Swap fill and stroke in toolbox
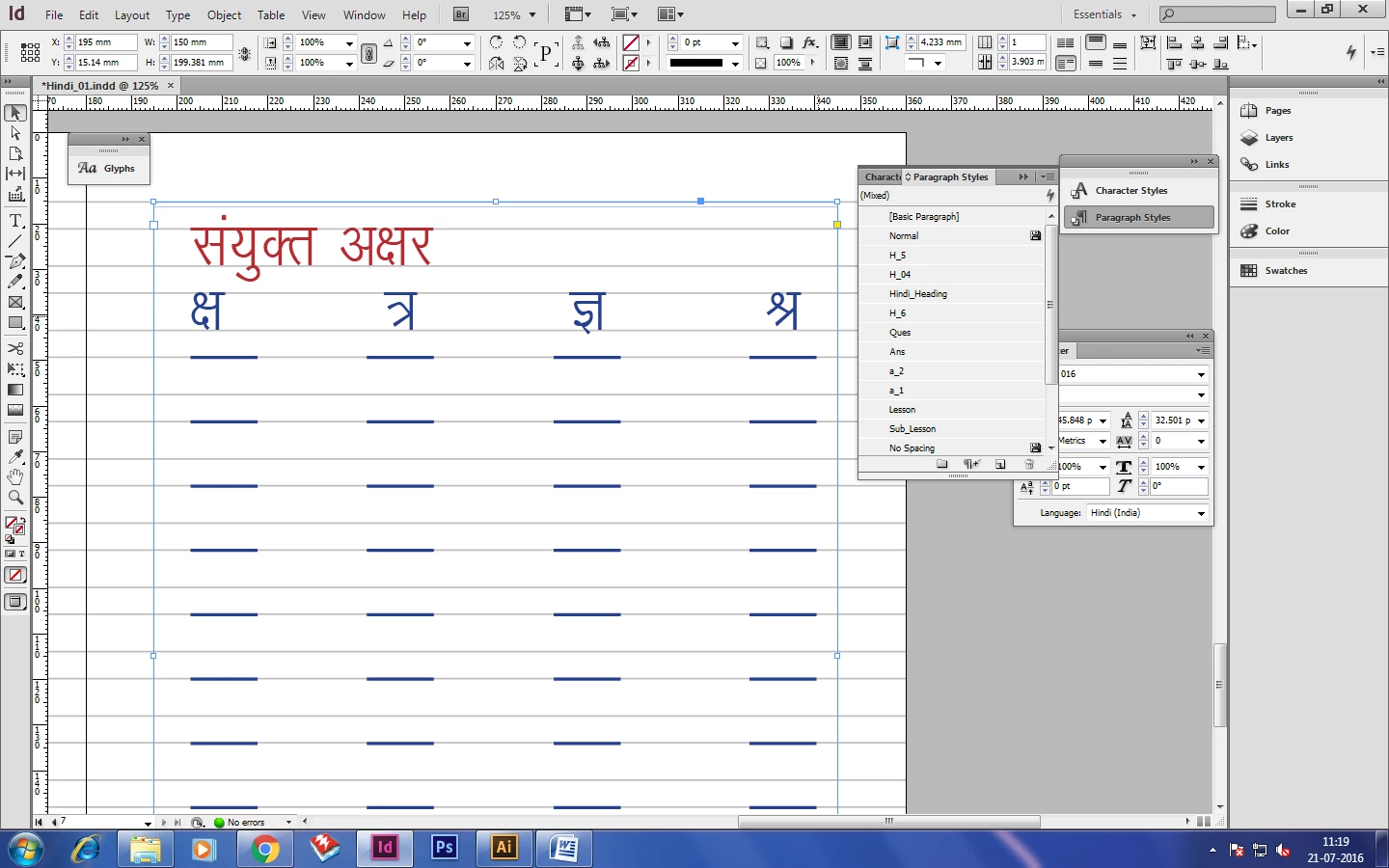Image resolution: width=1389 pixels, height=868 pixels. pyautogui.click(x=22, y=521)
